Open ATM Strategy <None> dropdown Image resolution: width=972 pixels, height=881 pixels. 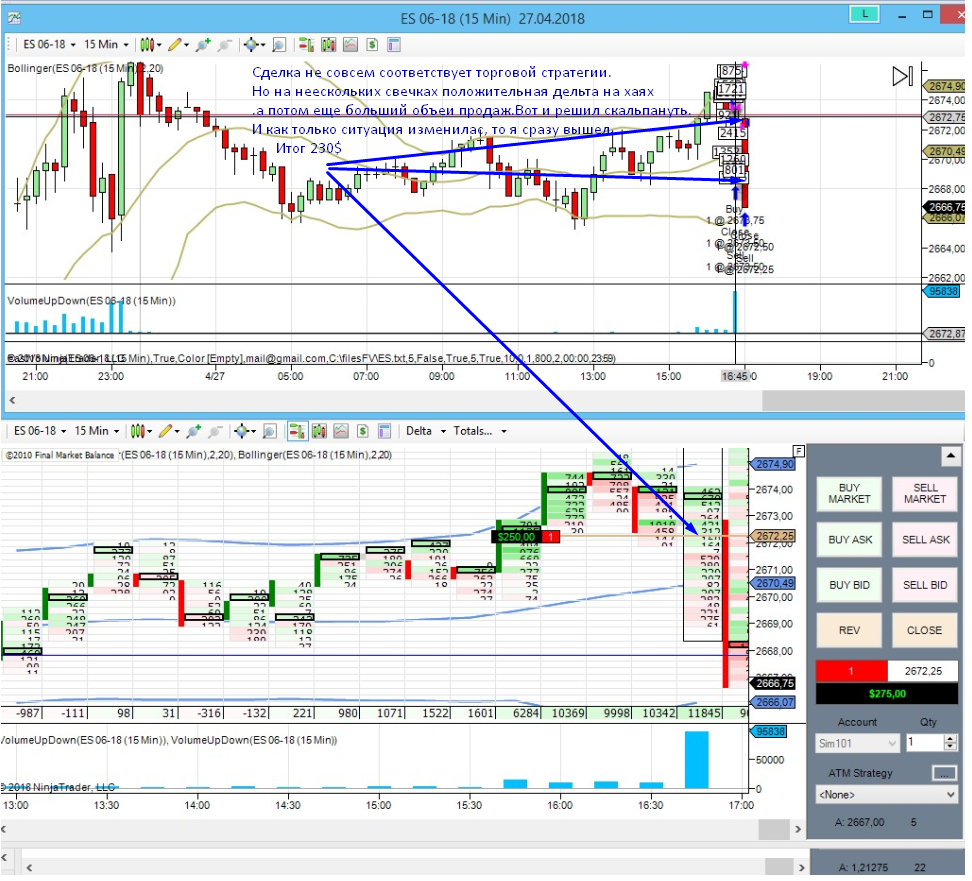tap(886, 795)
